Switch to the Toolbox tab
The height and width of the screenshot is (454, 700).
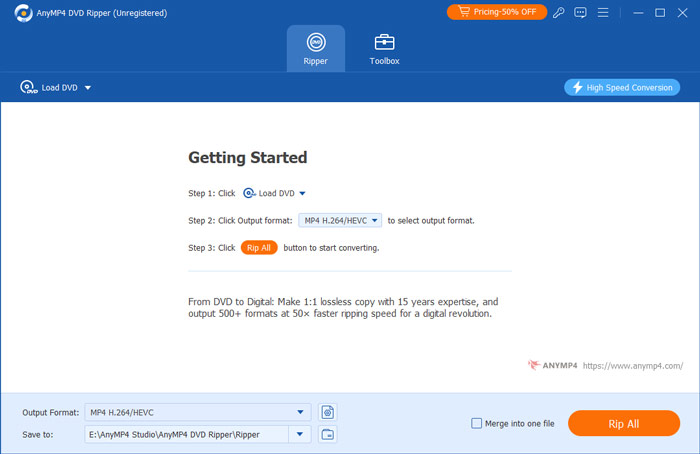click(x=384, y=49)
